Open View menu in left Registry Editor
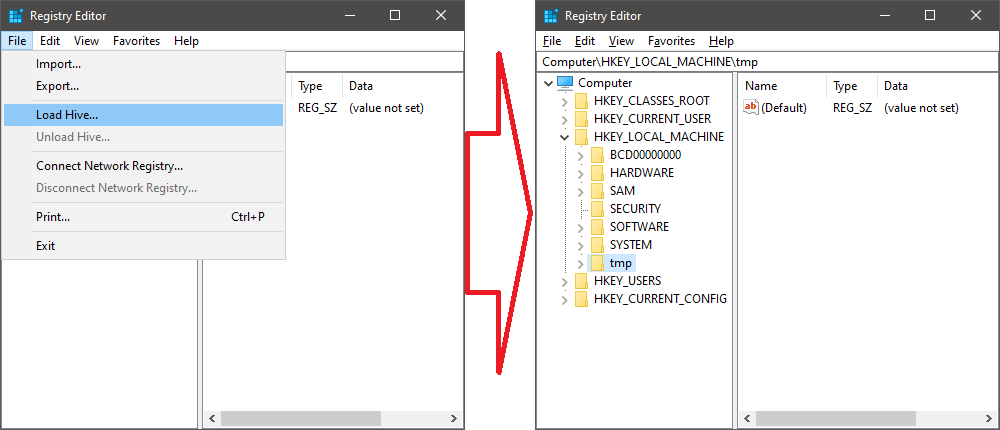 pyautogui.click(x=86, y=41)
